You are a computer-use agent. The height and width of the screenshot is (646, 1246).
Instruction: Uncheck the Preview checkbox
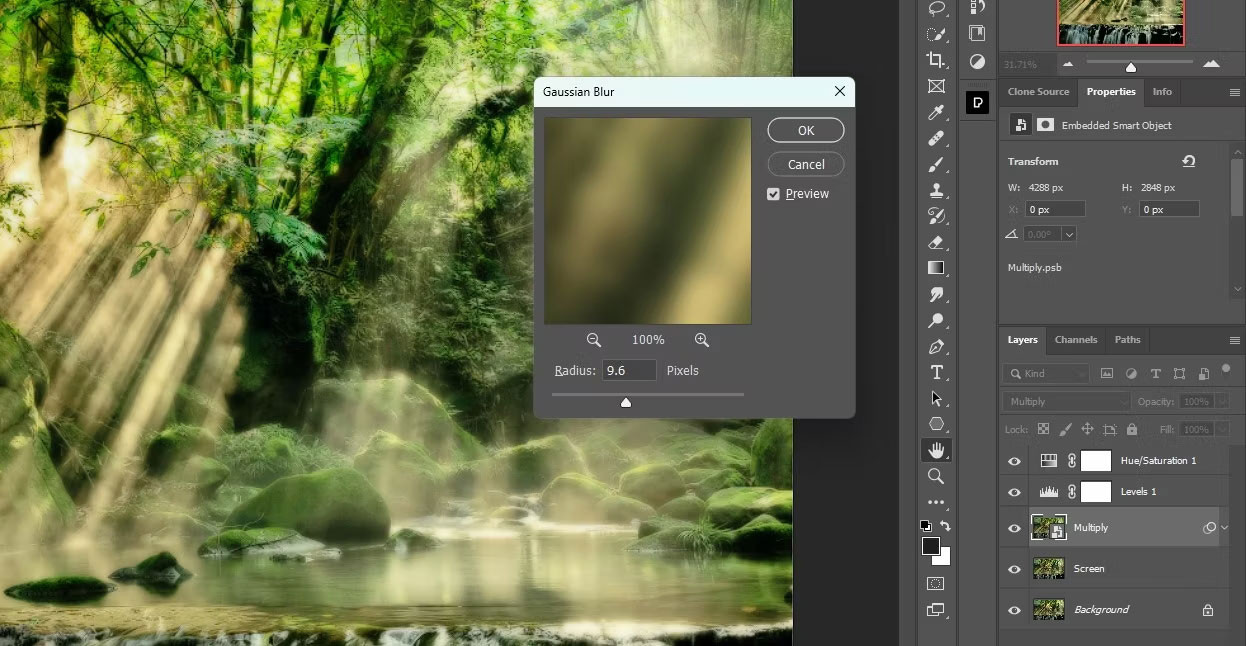point(773,194)
